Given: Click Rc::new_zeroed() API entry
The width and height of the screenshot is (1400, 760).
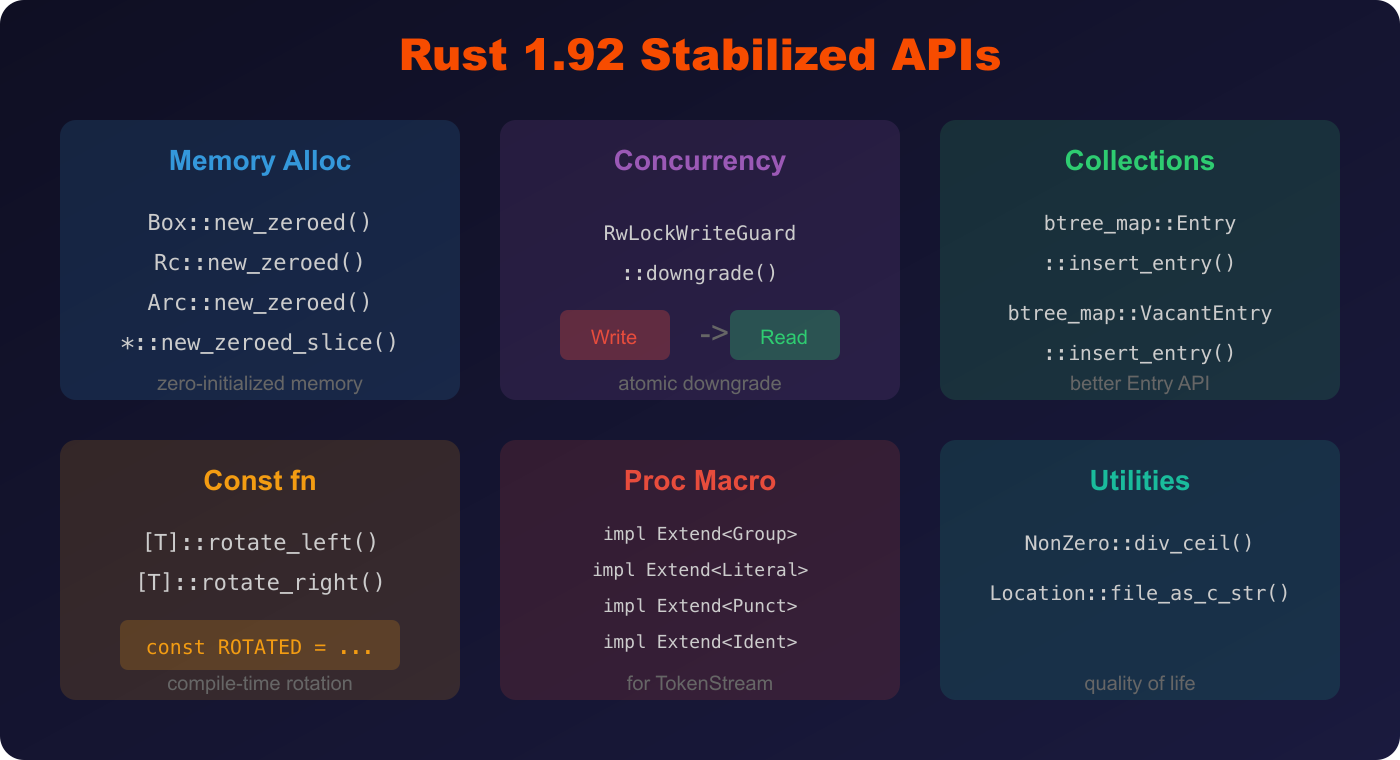Looking at the screenshot, I should pos(260,262).
